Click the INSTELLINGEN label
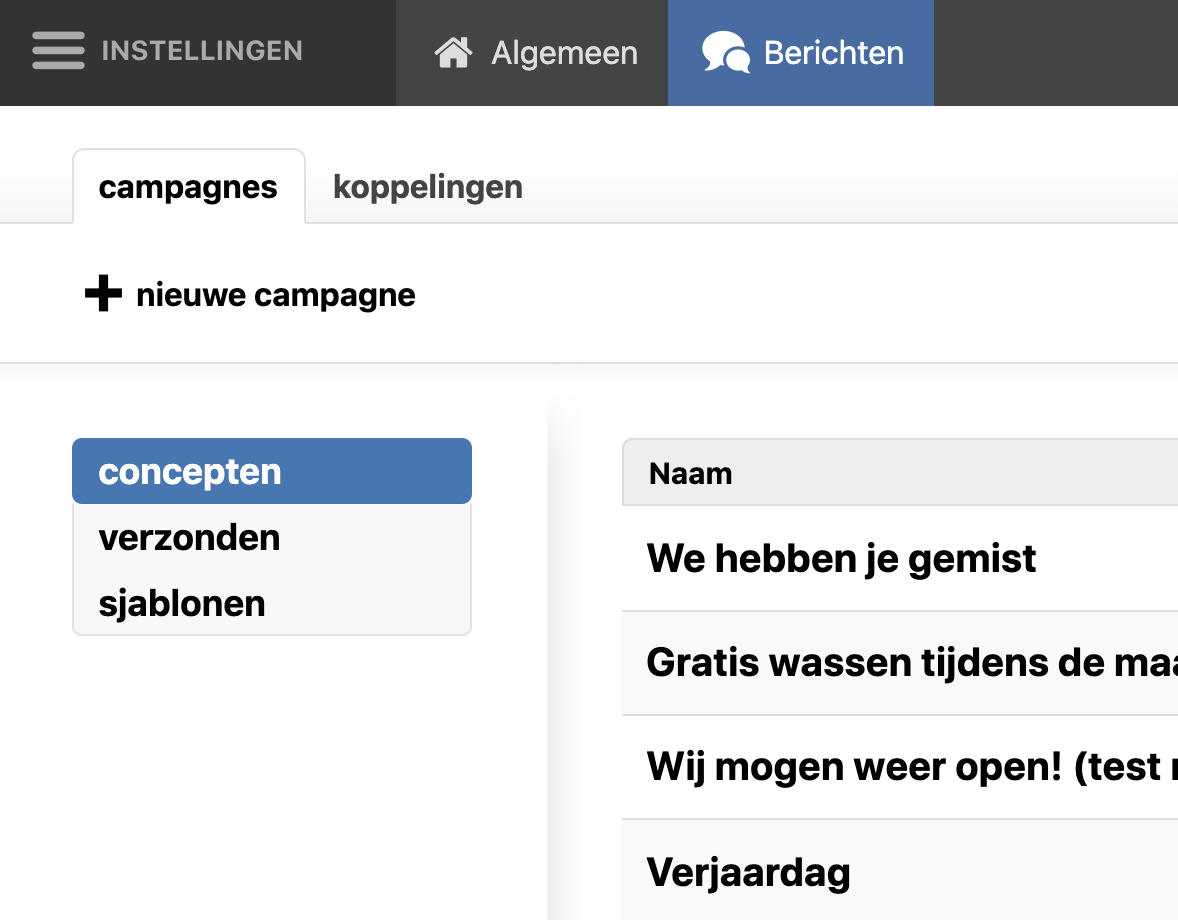1178x920 pixels. click(202, 51)
